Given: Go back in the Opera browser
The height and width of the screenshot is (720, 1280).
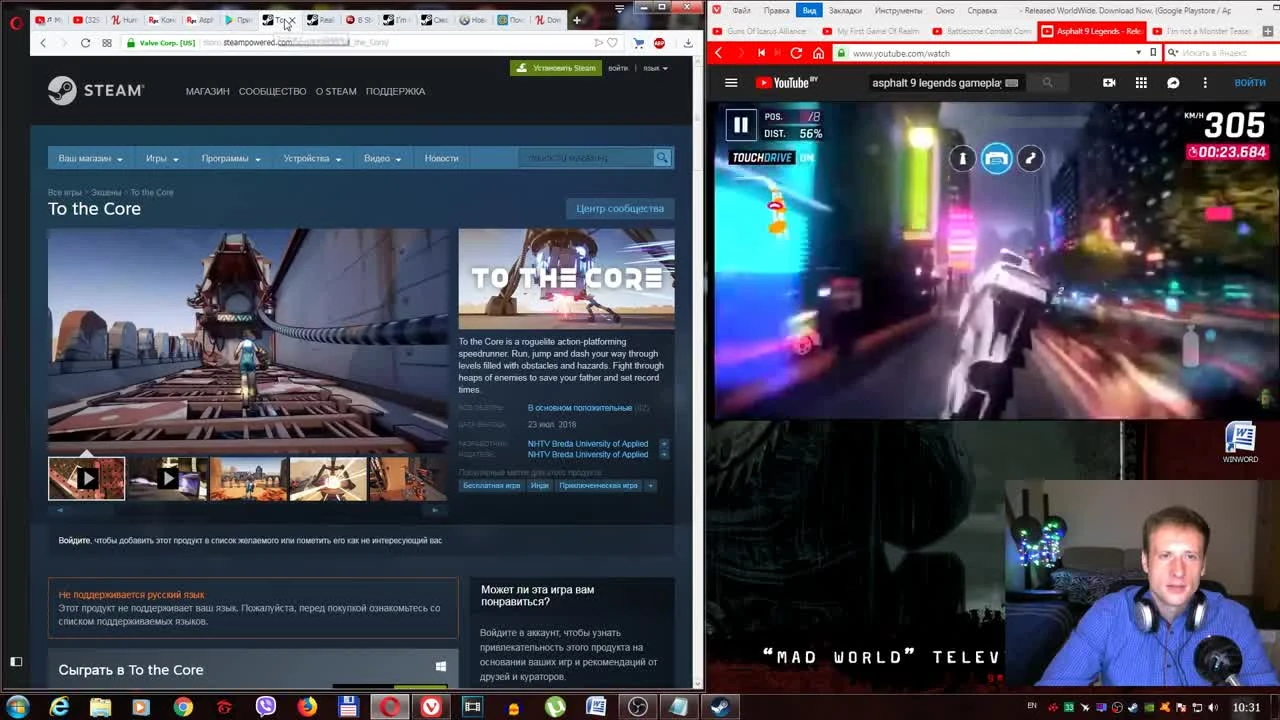Looking at the screenshot, I should click(x=43, y=43).
